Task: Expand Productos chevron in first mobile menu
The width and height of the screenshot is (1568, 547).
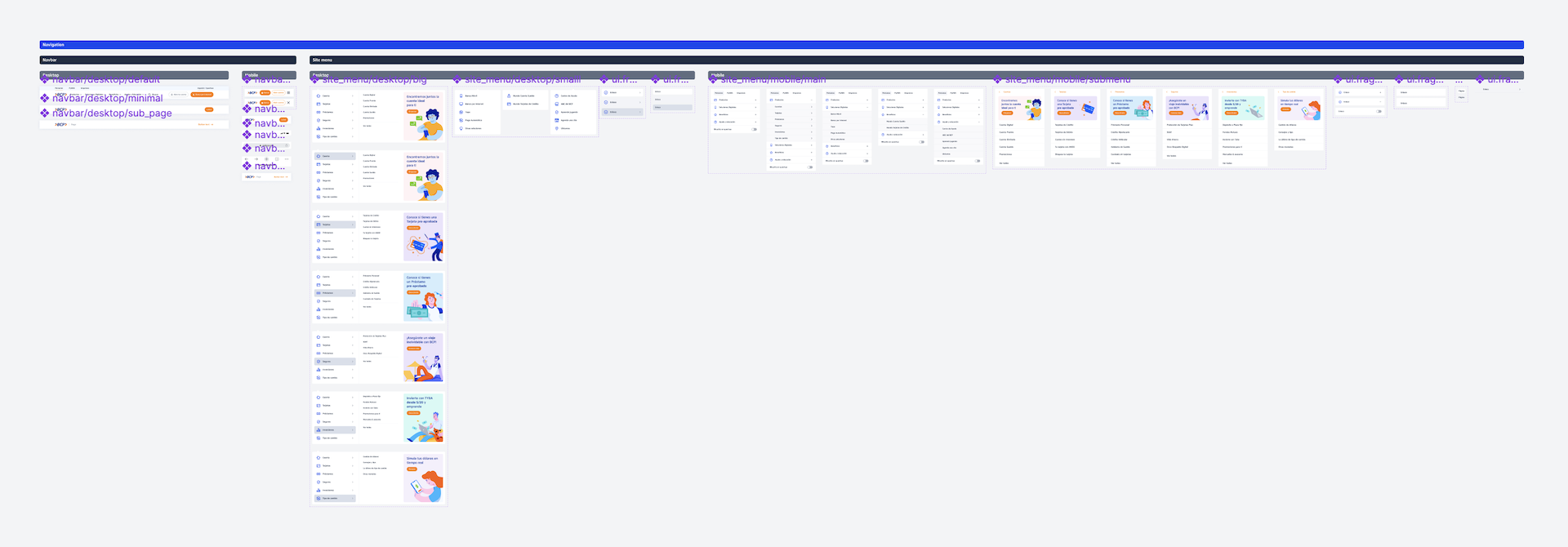Action: tap(755, 100)
